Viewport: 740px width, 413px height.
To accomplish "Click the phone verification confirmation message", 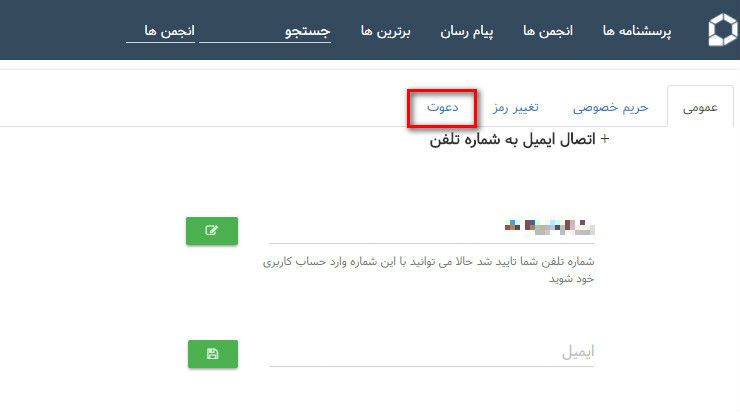I will 428,270.
